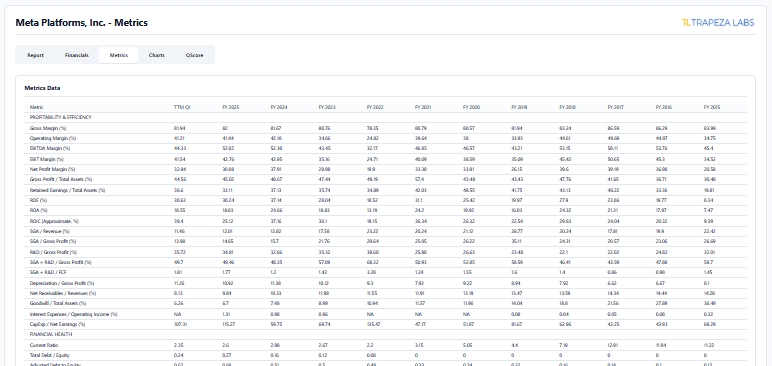Select the Gross Profit / Total Assets (%) label
The width and height of the screenshot is (772, 366).
coord(61,179)
